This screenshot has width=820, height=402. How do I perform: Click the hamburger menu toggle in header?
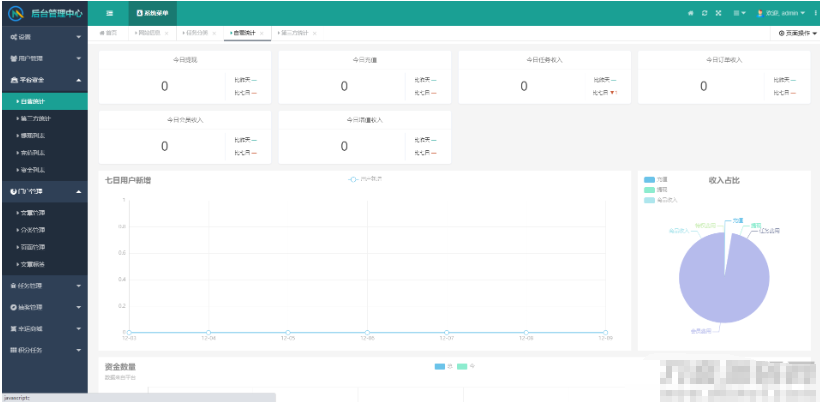click(110, 13)
